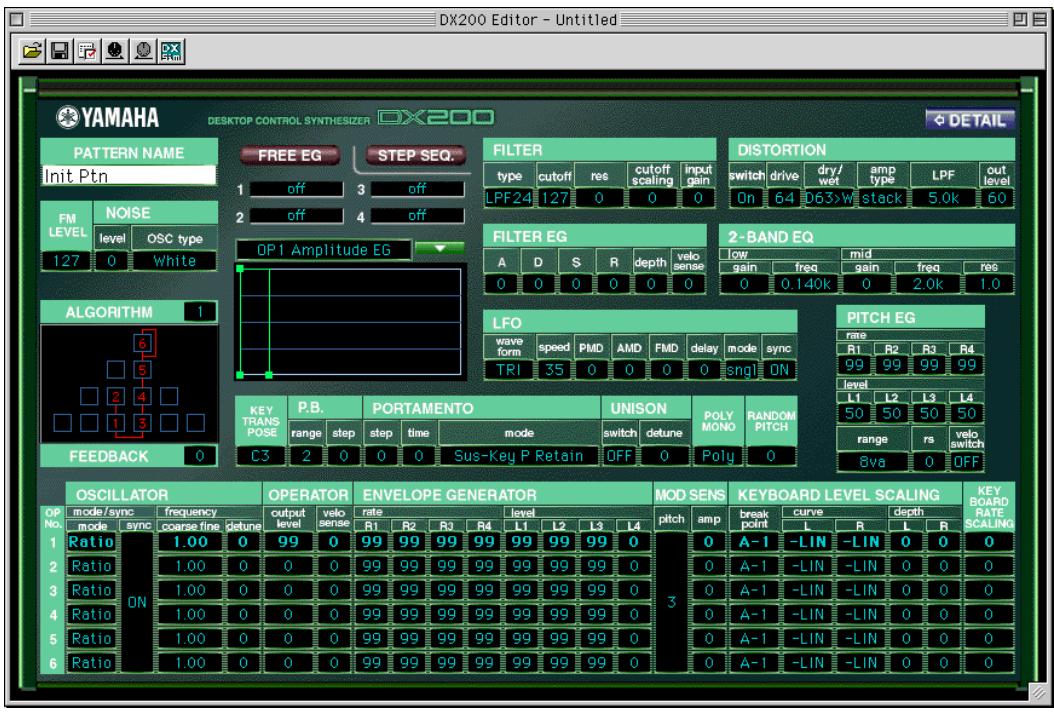1054x712 pixels.
Task: Select the OP1 Amplitude EG display field
Action: tap(323, 249)
